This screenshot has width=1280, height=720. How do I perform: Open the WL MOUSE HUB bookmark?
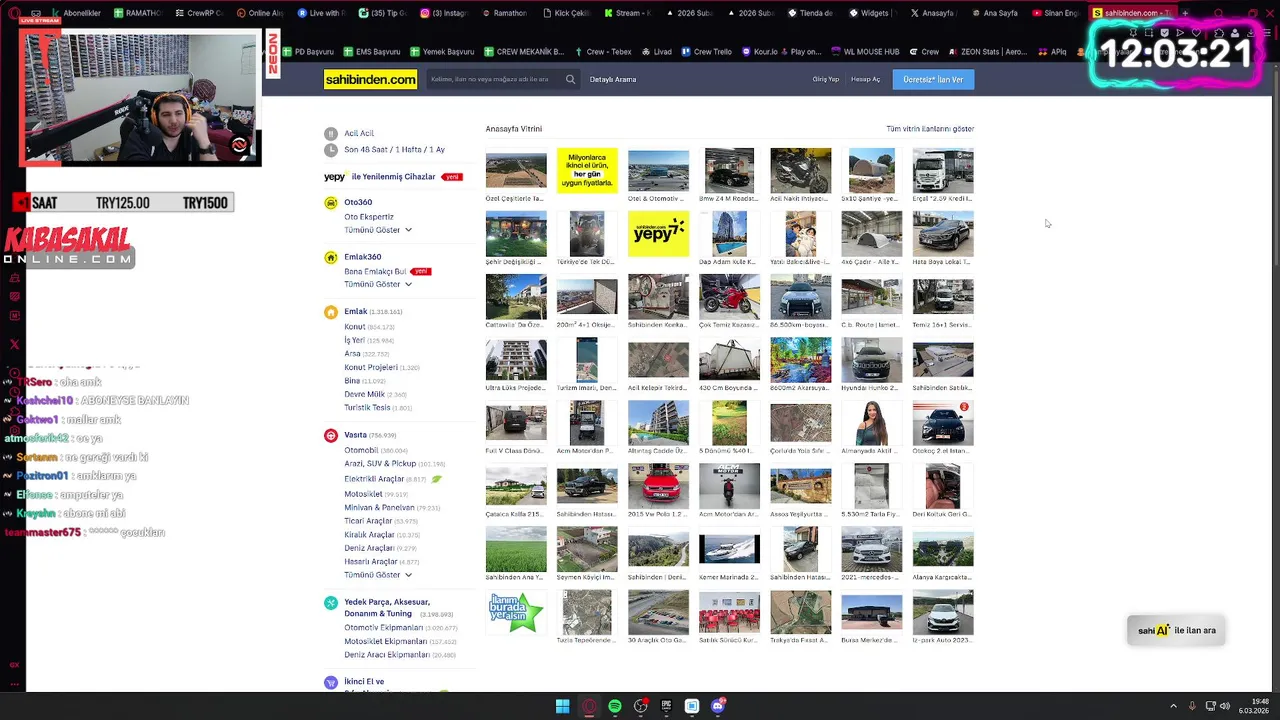pos(865,51)
